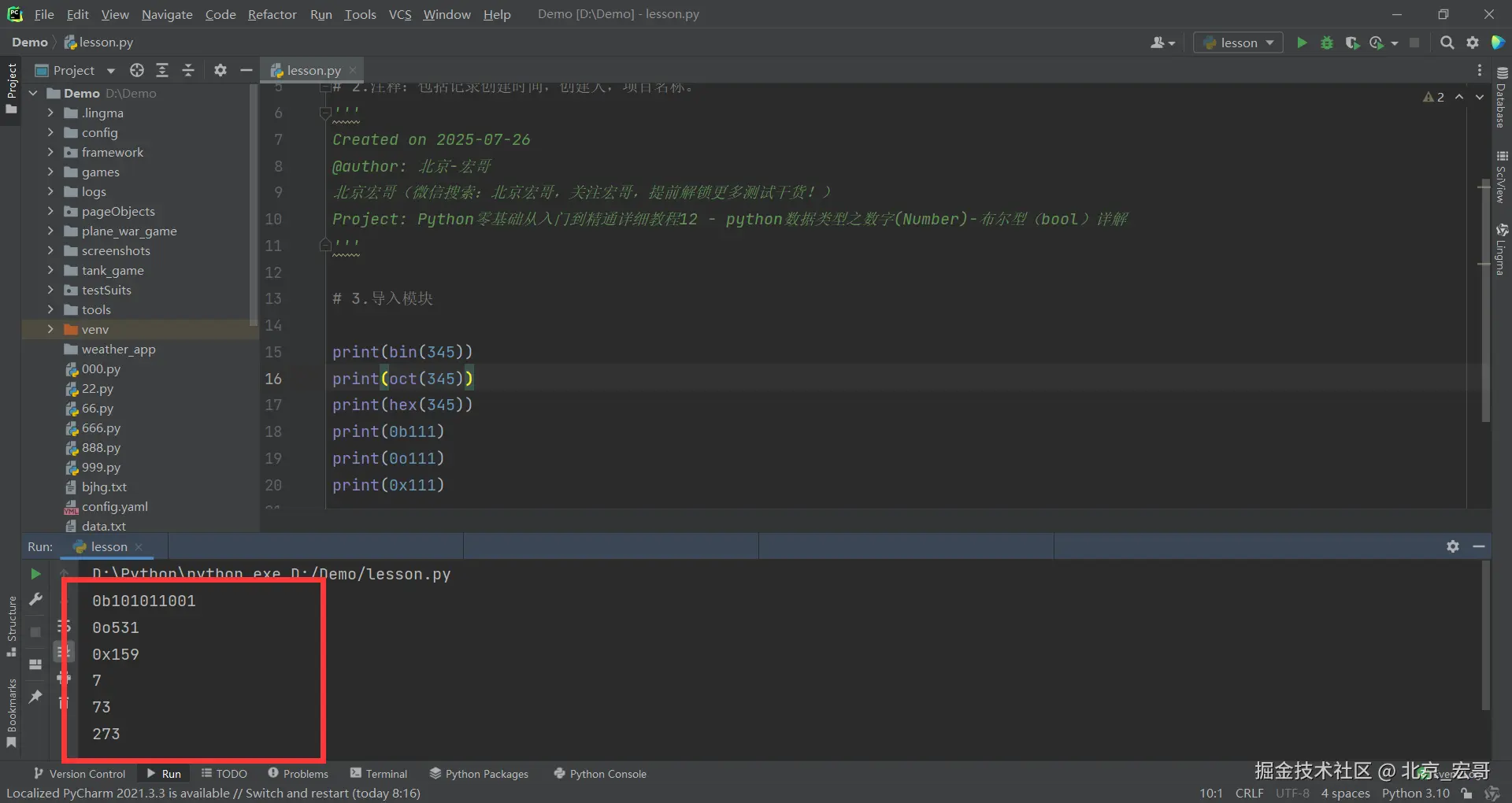Open the Problems tool window
The width and height of the screenshot is (1512, 803).
coord(298,774)
